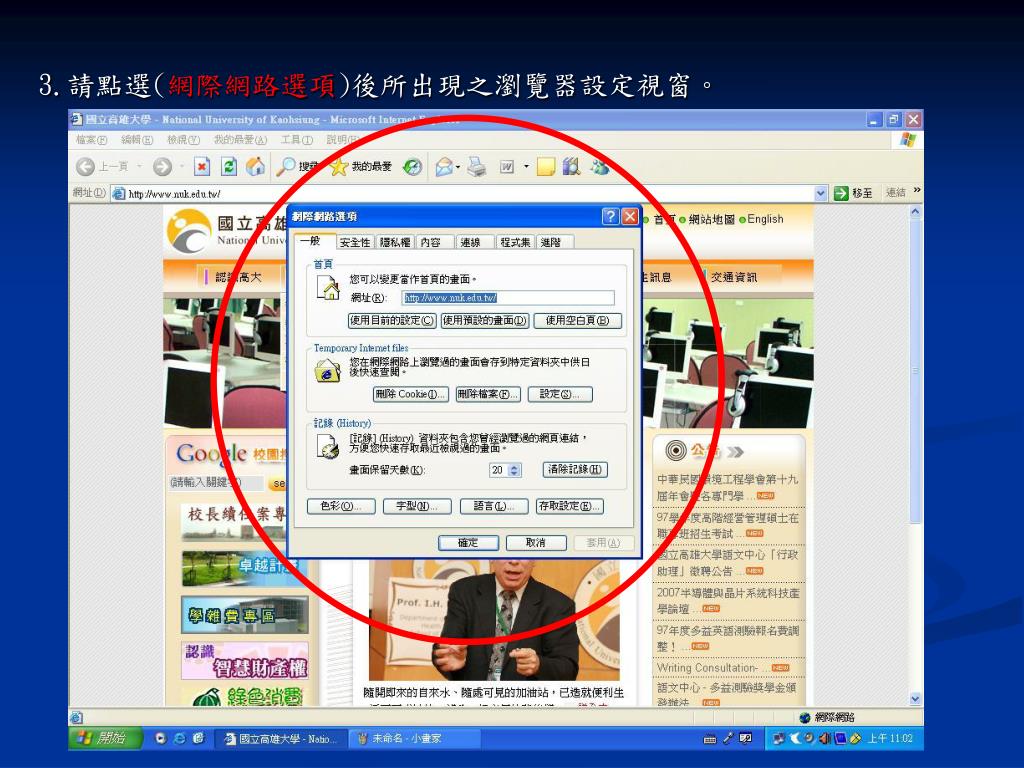Click the yellow Discuss note icon
This screenshot has height=768, width=1024.
pos(546,167)
